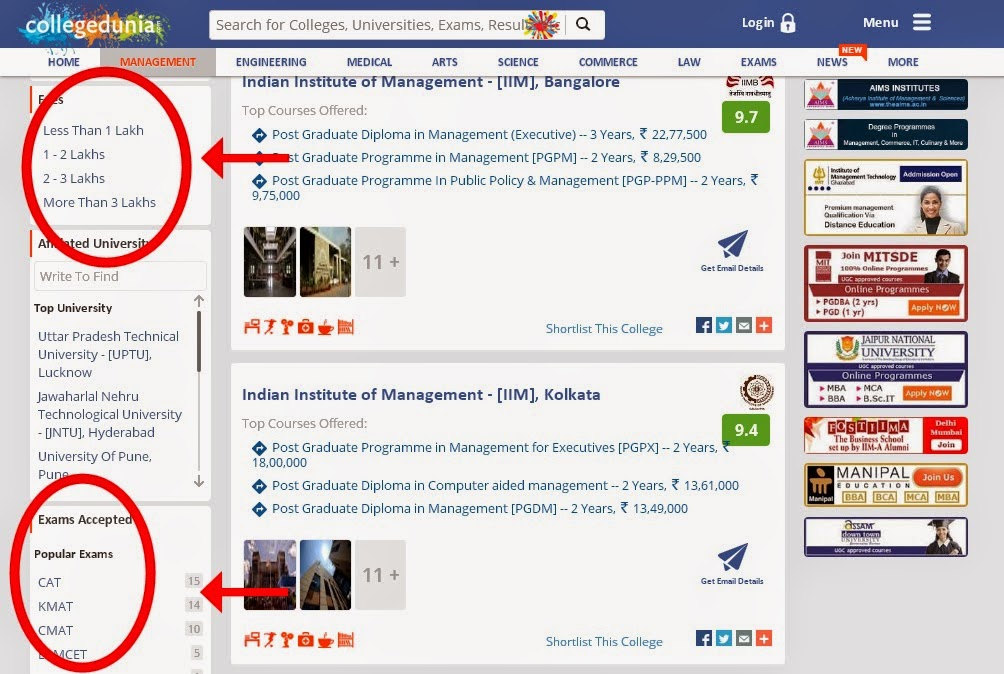Open the ARTS tab
The image size is (1004, 674).
click(x=444, y=62)
